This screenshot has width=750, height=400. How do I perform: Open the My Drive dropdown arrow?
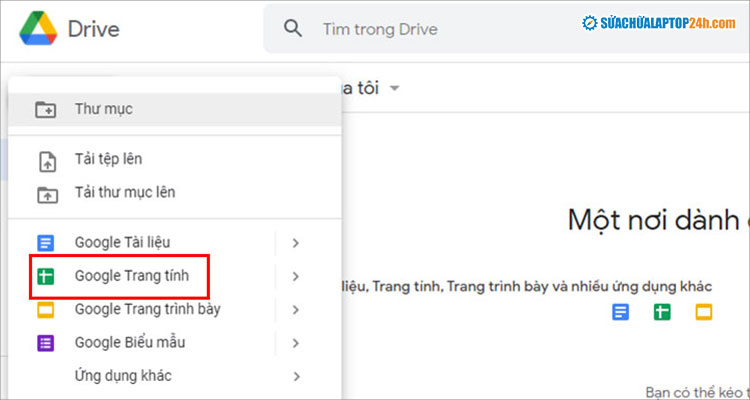(395, 89)
